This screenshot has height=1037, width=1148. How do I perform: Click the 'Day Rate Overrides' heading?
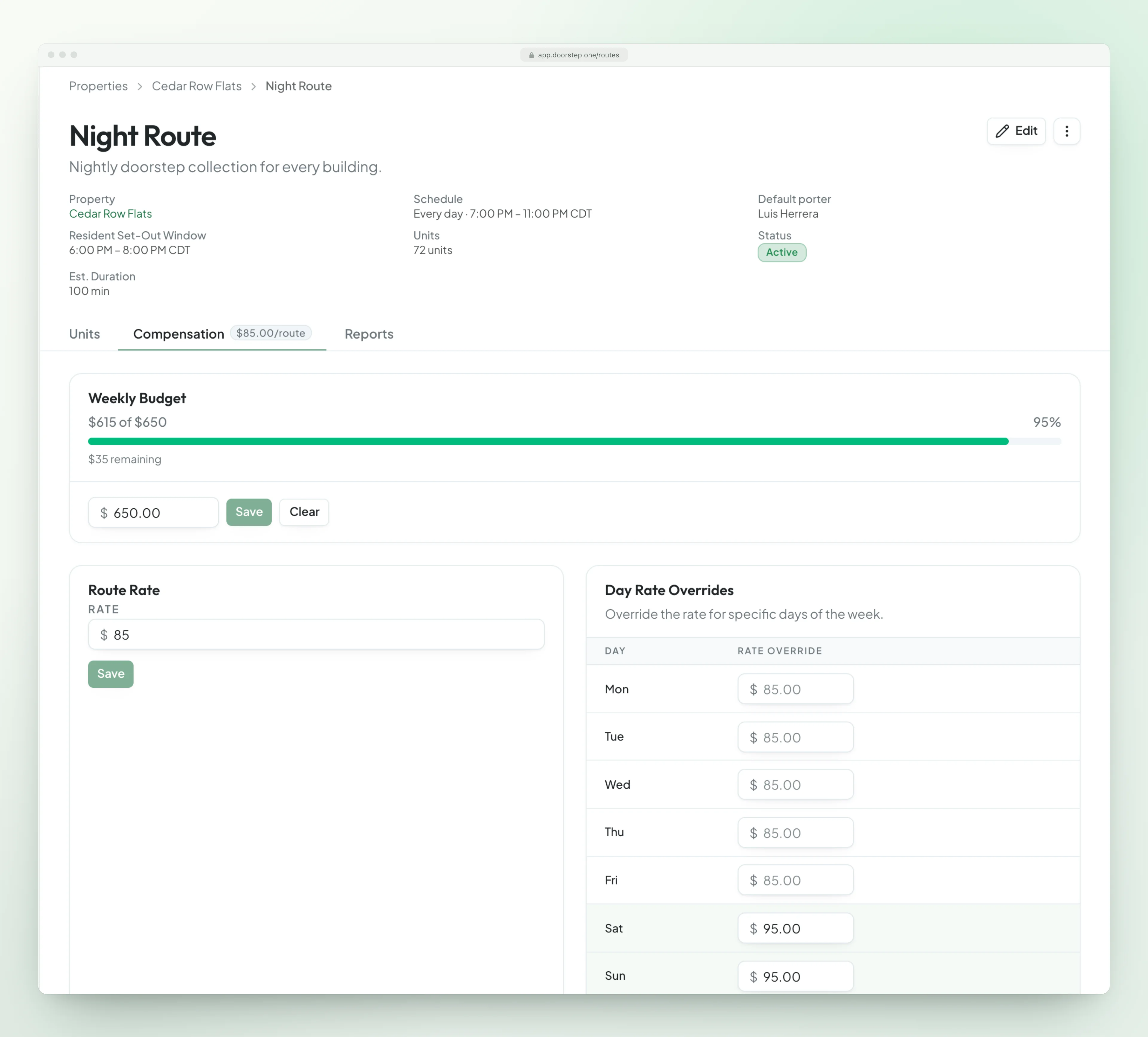[669, 590]
